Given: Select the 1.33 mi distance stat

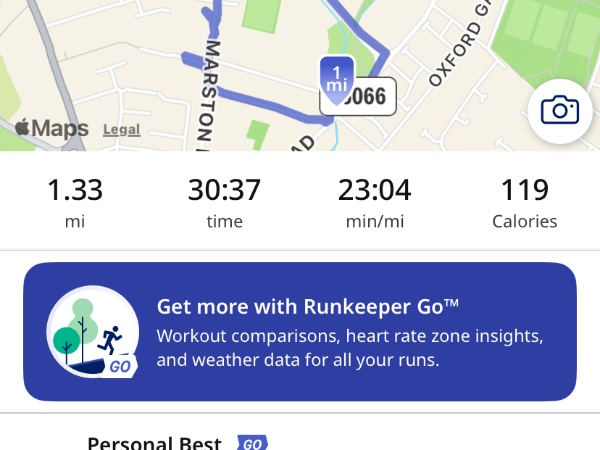Looking at the screenshot, I should (75, 201).
